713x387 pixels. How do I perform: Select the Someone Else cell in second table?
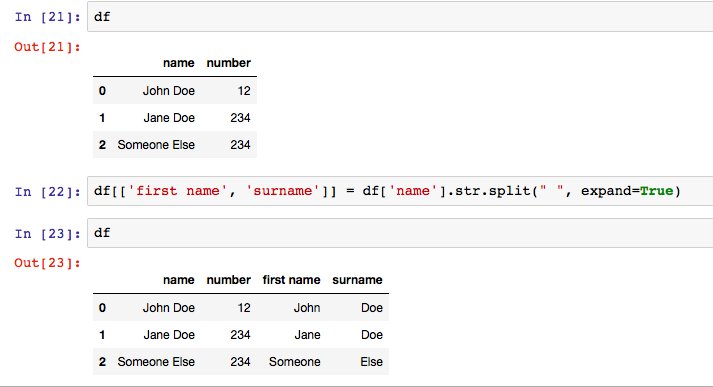tap(156, 362)
